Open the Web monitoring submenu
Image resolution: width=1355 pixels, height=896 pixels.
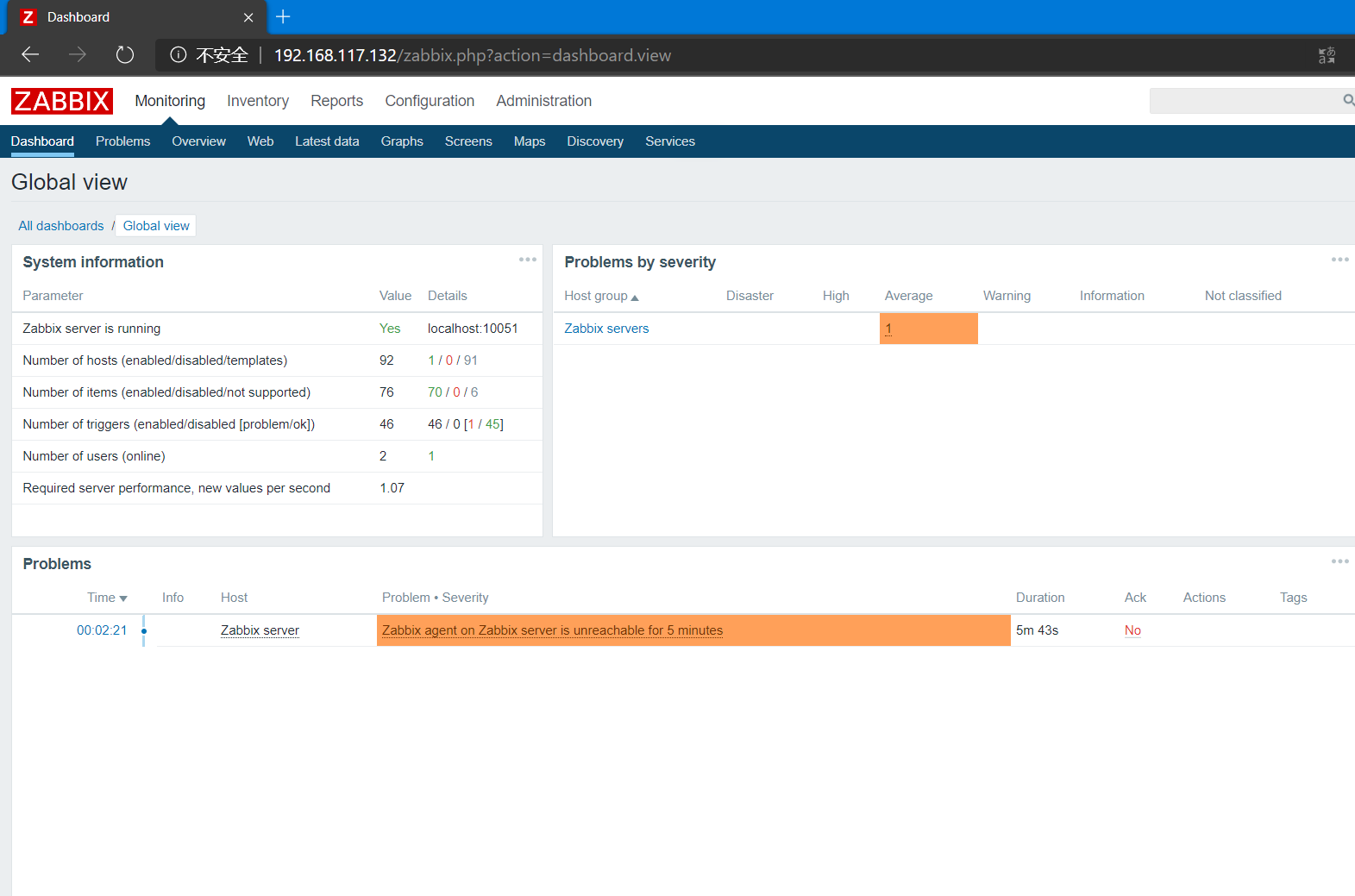260,141
